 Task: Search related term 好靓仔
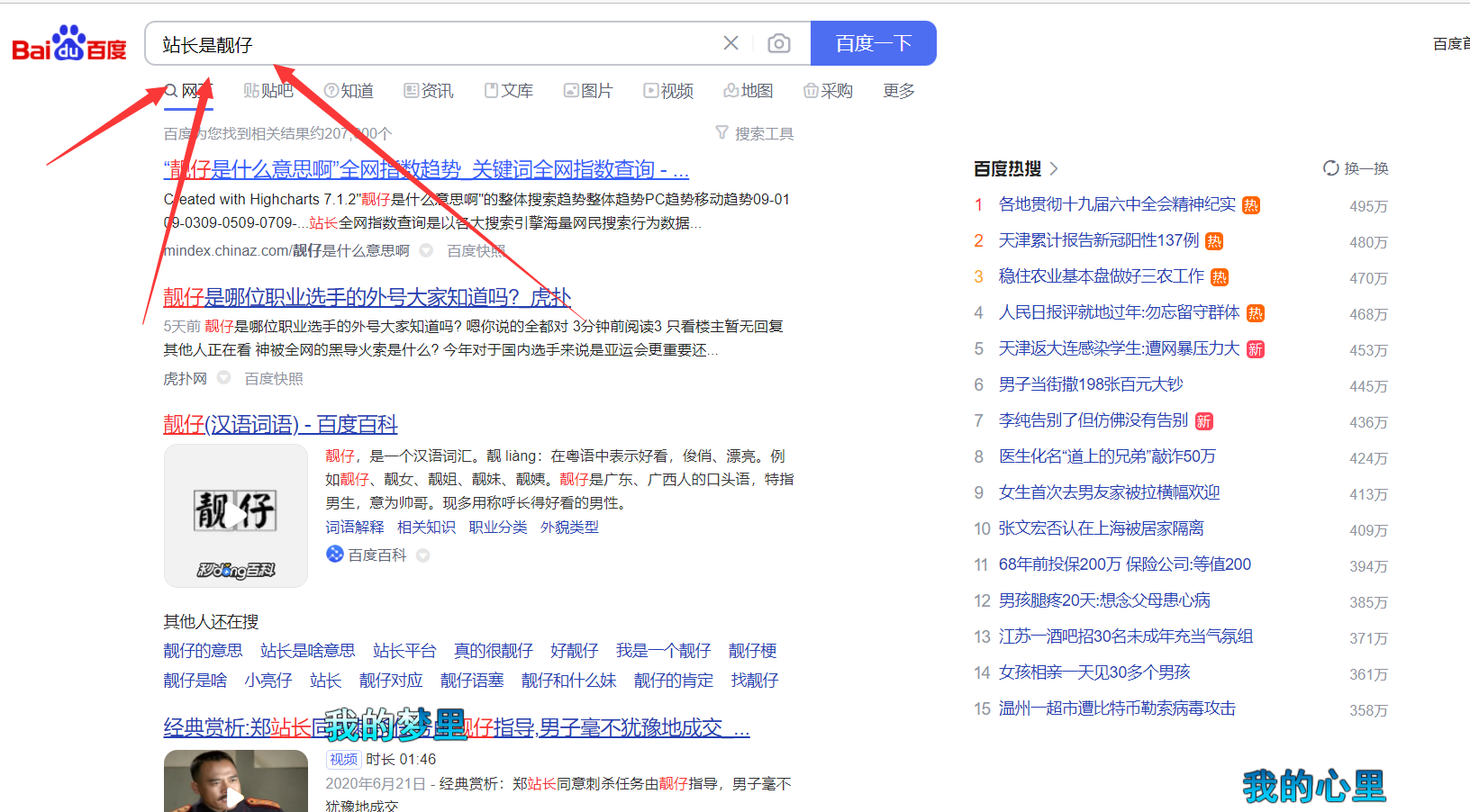[575, 651]
